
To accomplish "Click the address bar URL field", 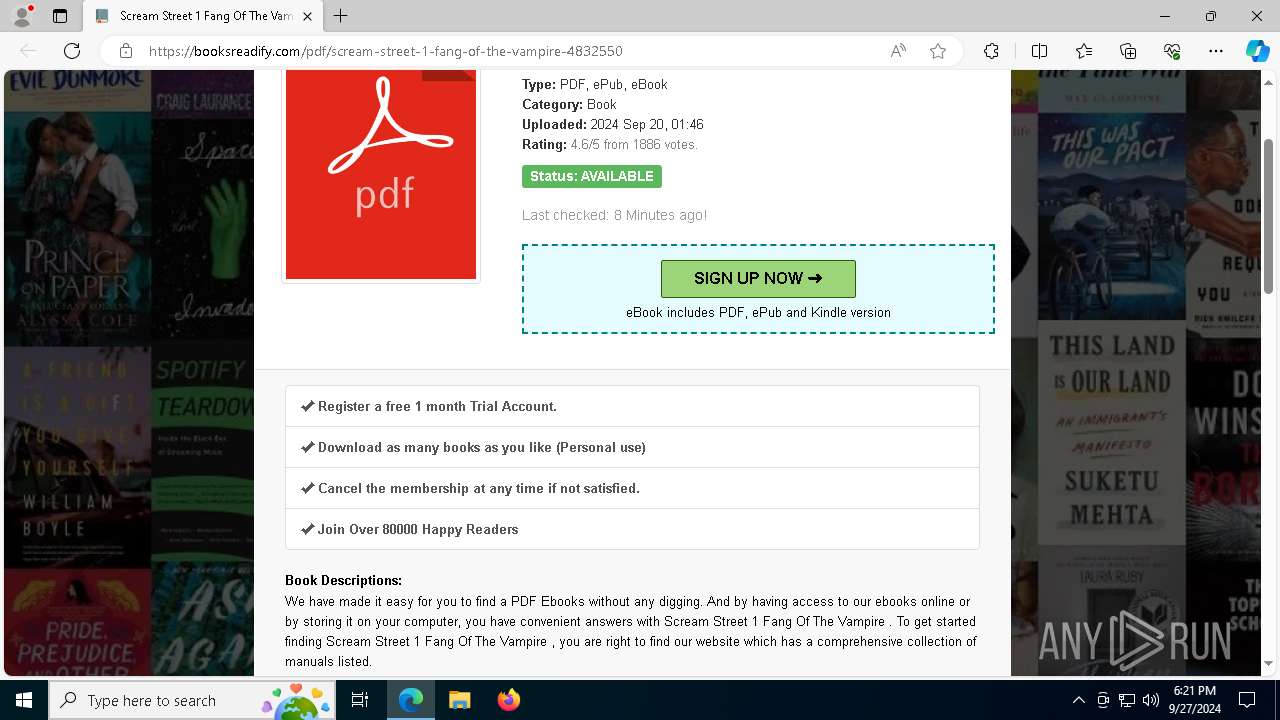I will point(510,51).
